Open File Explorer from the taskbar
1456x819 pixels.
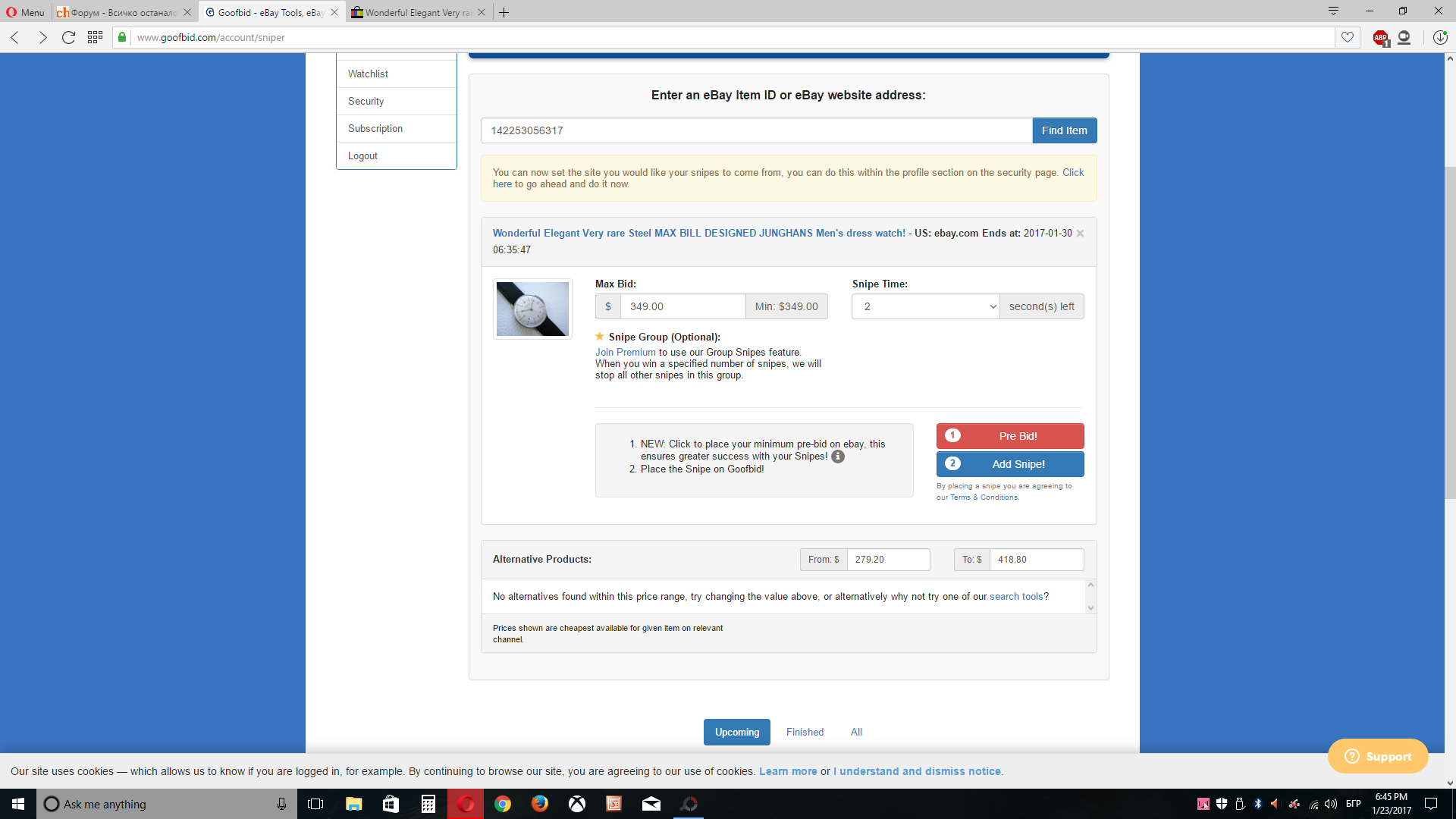[x=353, y=804]
